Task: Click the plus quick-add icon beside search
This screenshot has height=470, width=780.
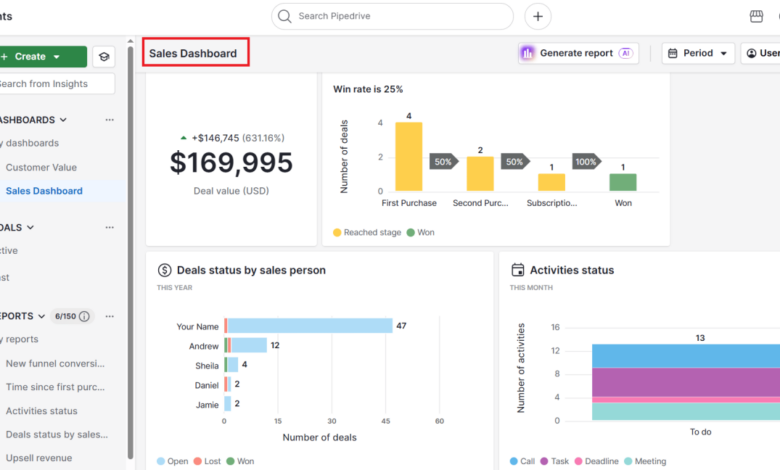Action: point(538,16)
